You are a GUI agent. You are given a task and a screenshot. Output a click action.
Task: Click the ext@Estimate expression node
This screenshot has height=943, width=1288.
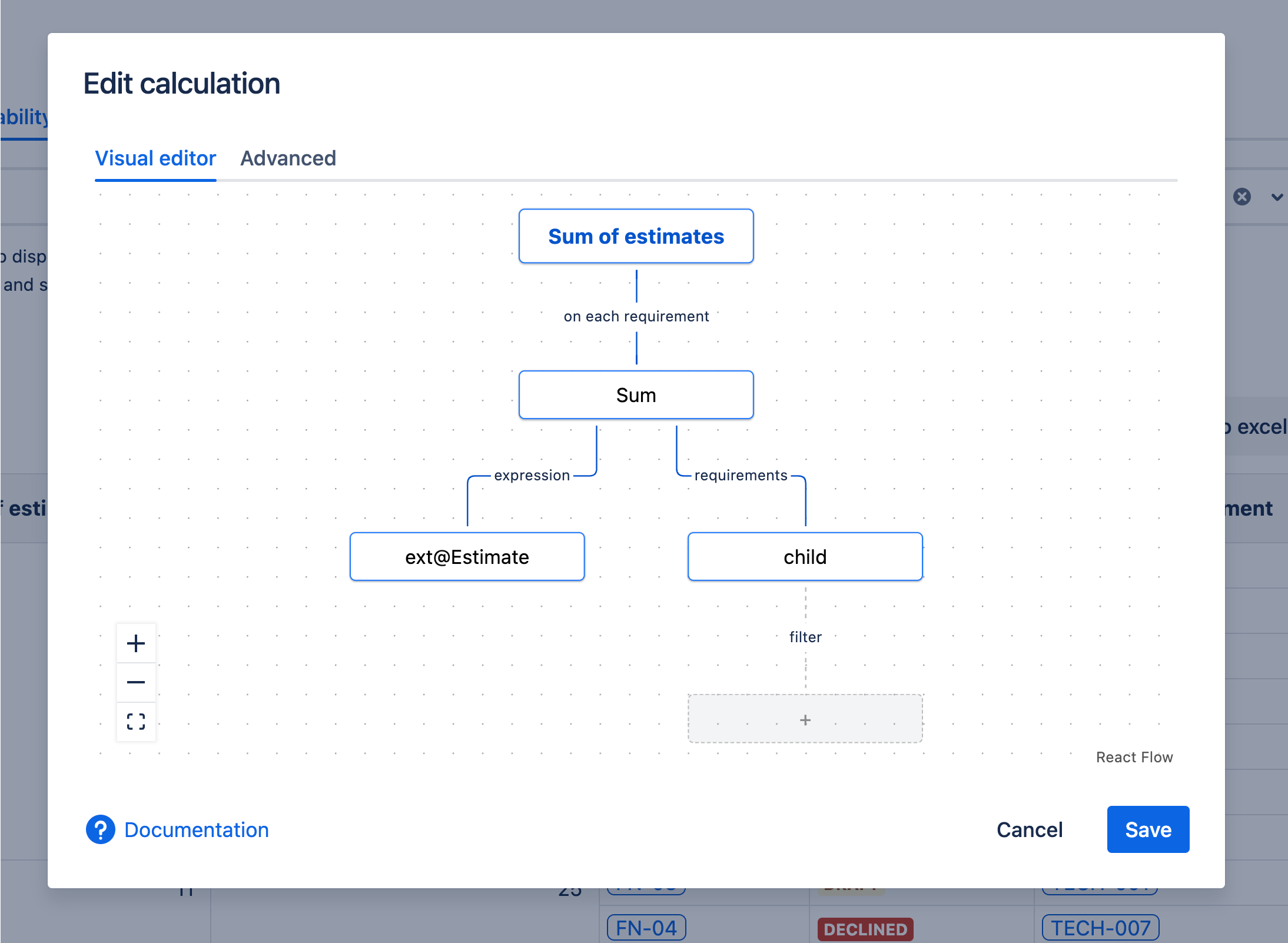pos(467,556)
